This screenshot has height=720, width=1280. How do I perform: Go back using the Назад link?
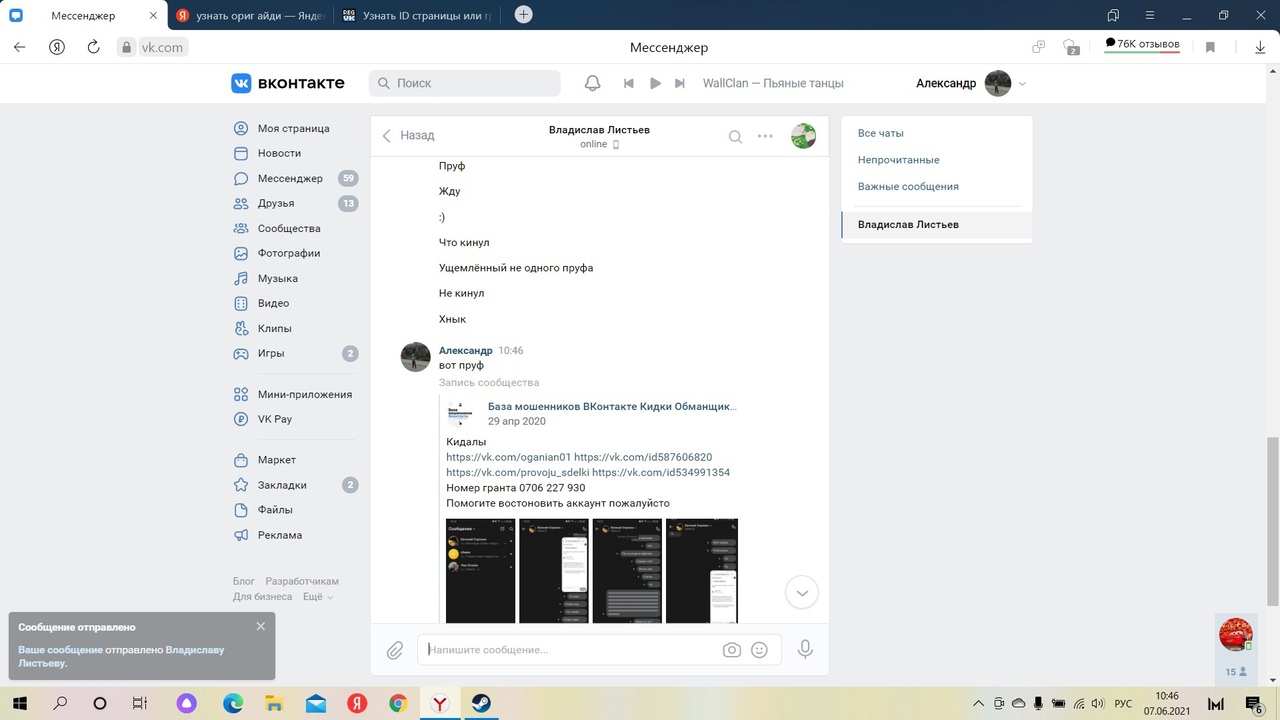[x=409, y=136]
